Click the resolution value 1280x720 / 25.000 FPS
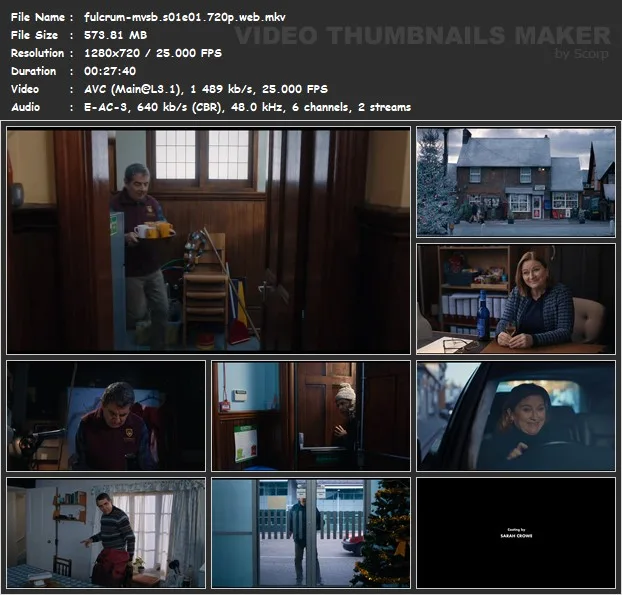The width and height of the screenshot is (622, 595). 153,53
